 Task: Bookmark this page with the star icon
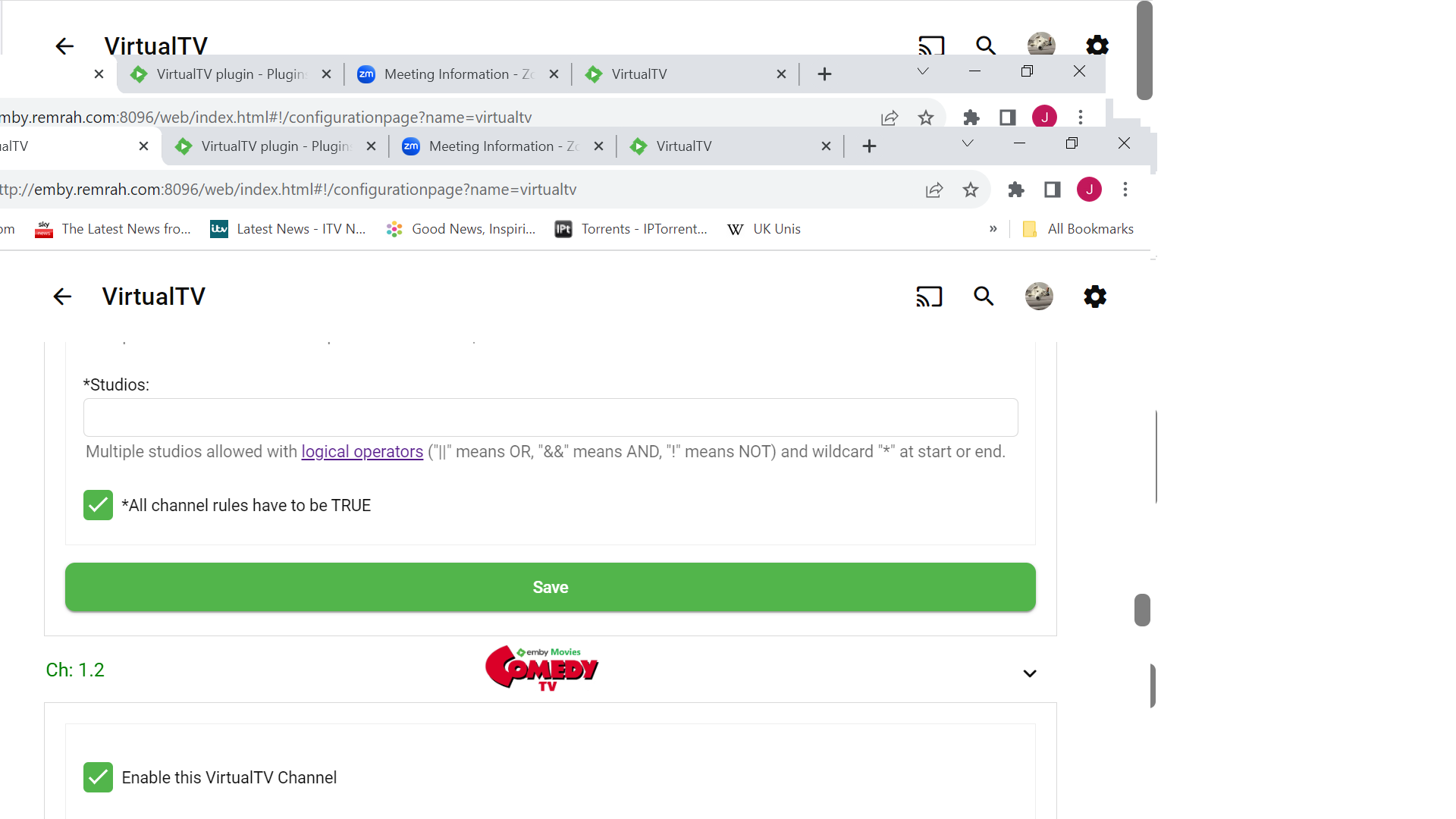point(971,190)
